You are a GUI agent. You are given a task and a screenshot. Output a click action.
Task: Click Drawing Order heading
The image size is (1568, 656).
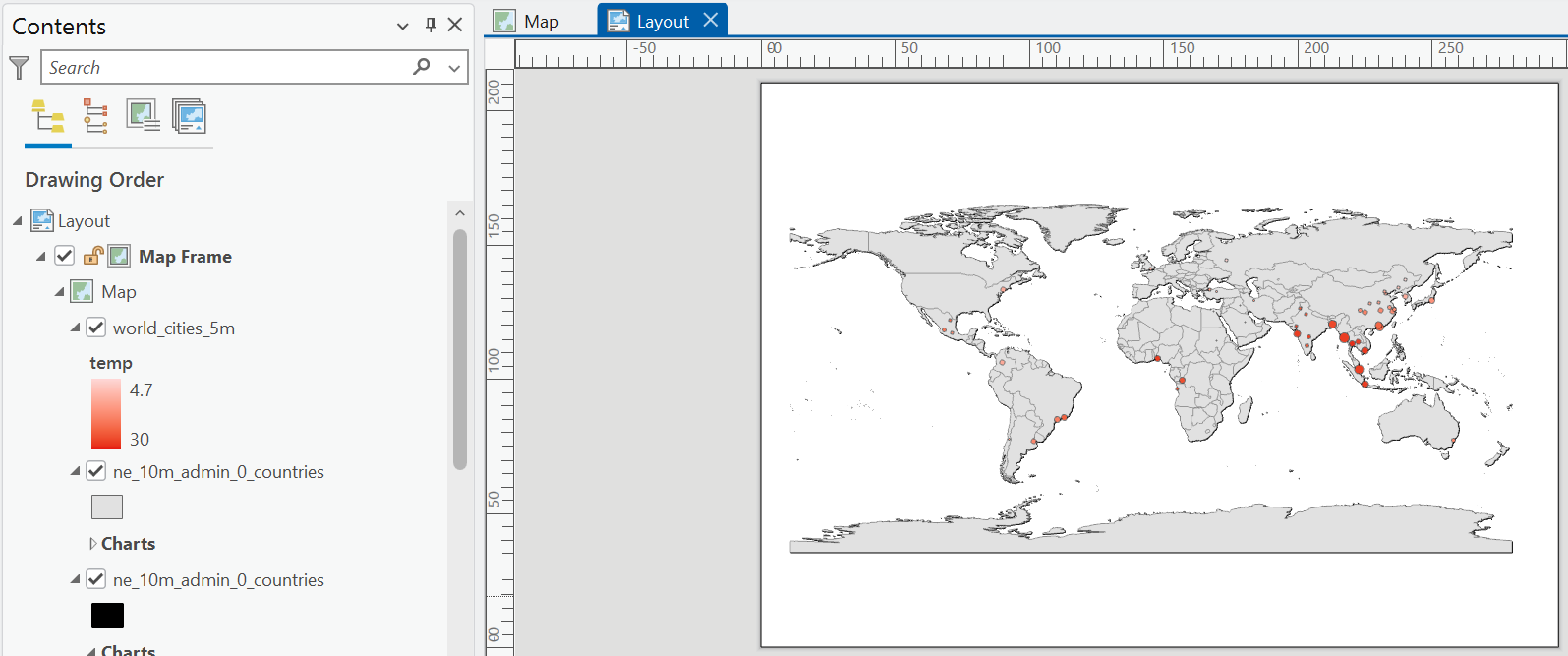pos(94,180)
